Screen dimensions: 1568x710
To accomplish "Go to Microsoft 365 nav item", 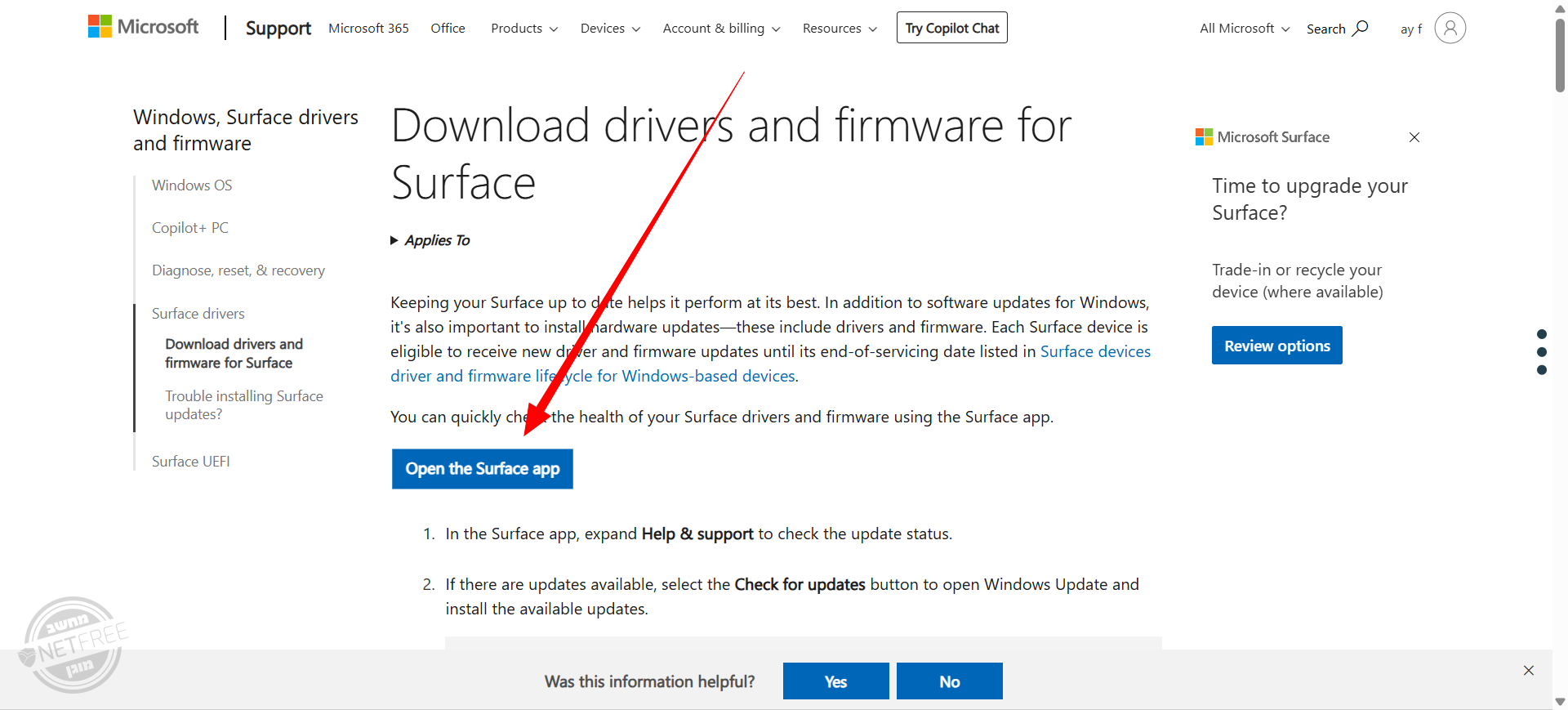I will (368, 29).
